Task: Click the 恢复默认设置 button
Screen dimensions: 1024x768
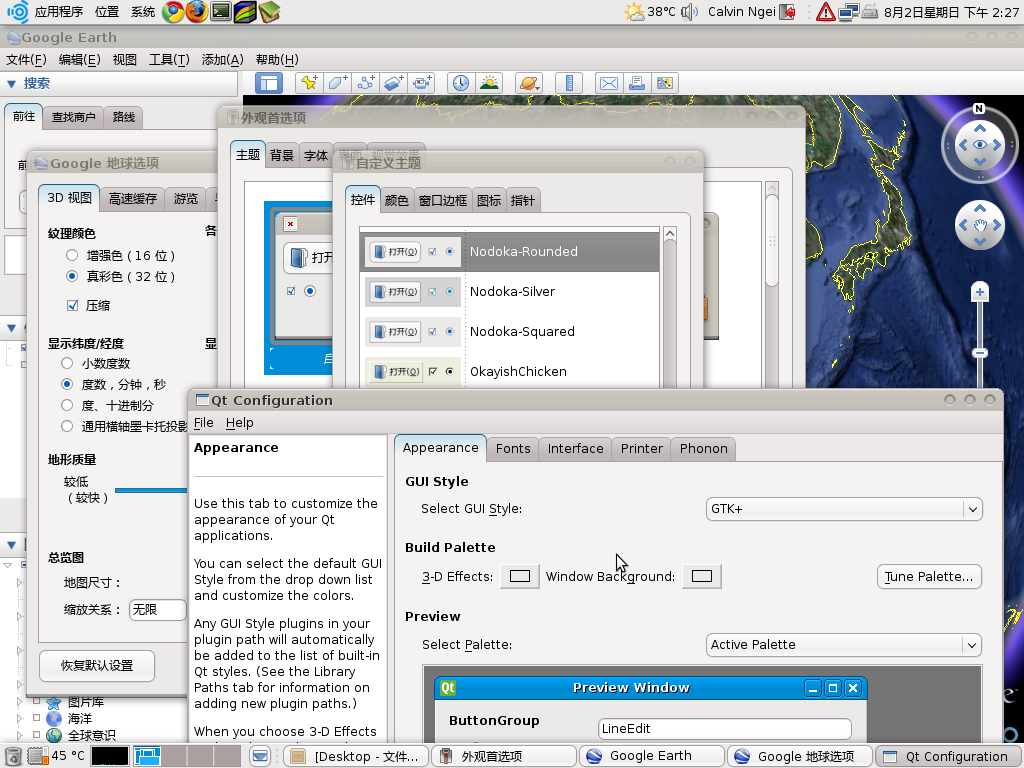Action: point(97,665)
